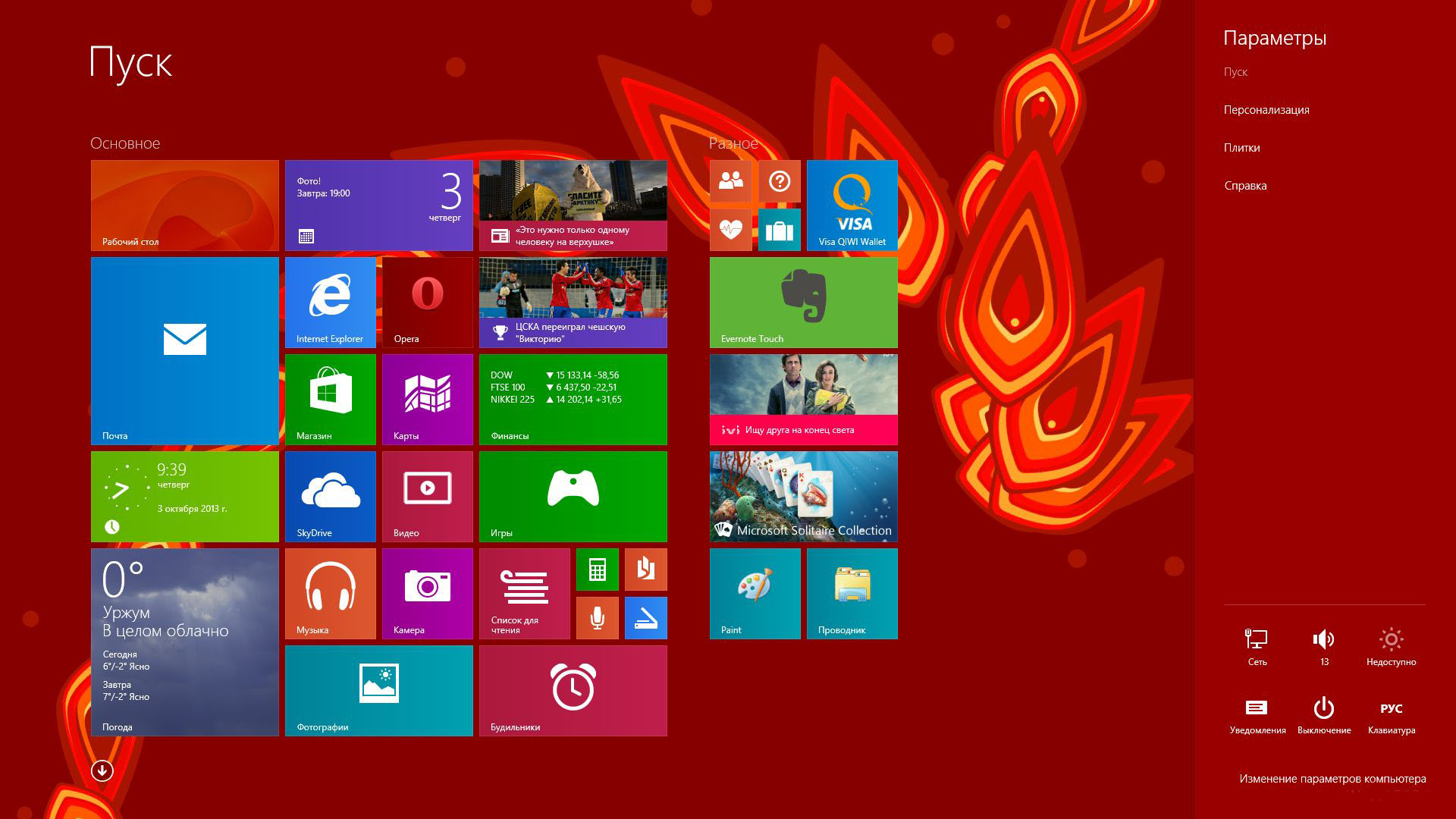Open the Выключение power options
1456x819 pixels.
(1323, 714)
